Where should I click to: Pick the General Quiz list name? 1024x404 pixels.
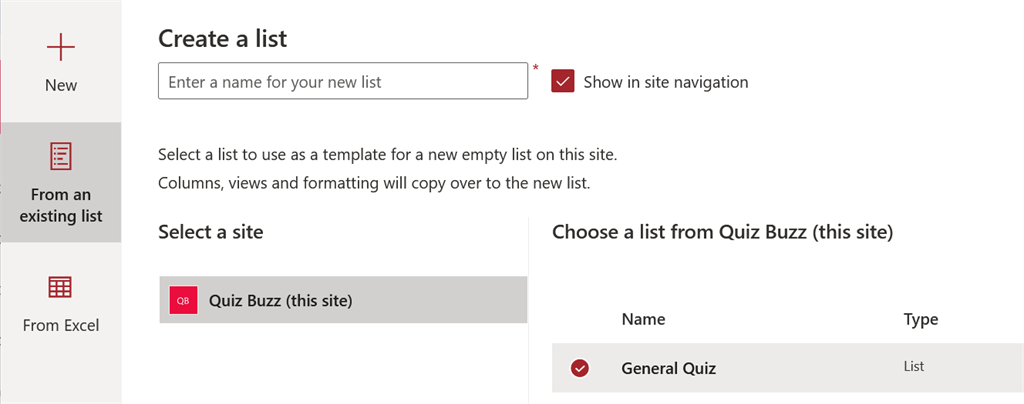(x=669, y=368)
